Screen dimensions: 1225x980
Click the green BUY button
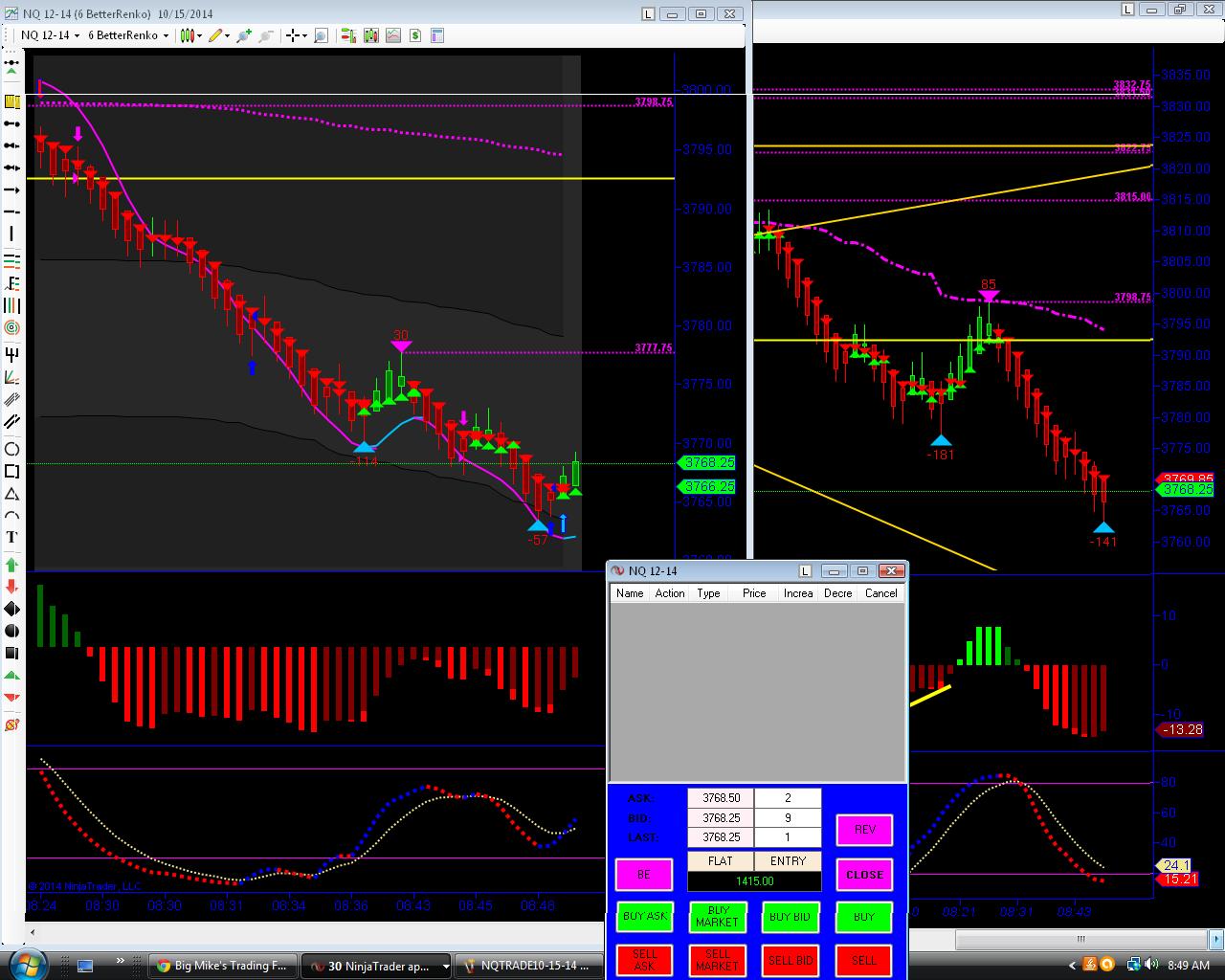click(x=864, y=917)
